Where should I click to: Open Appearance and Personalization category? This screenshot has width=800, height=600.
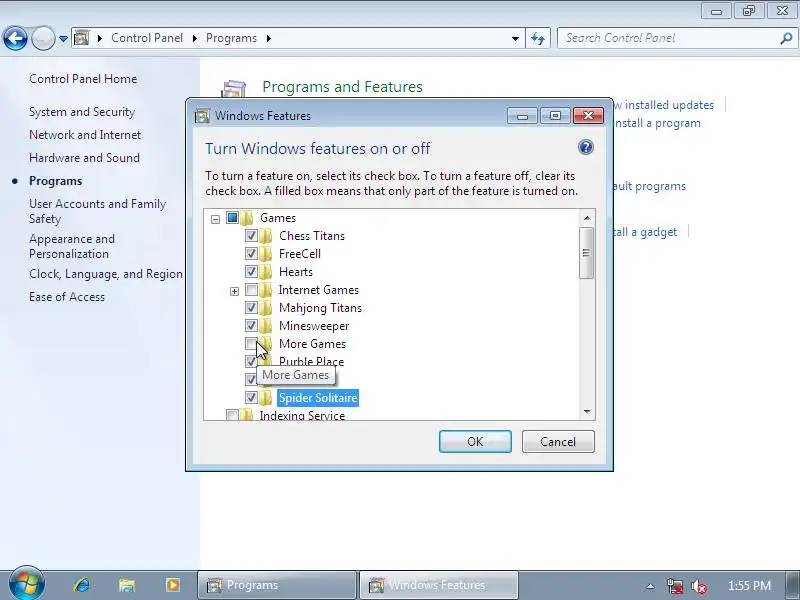[x=72, y=246]
